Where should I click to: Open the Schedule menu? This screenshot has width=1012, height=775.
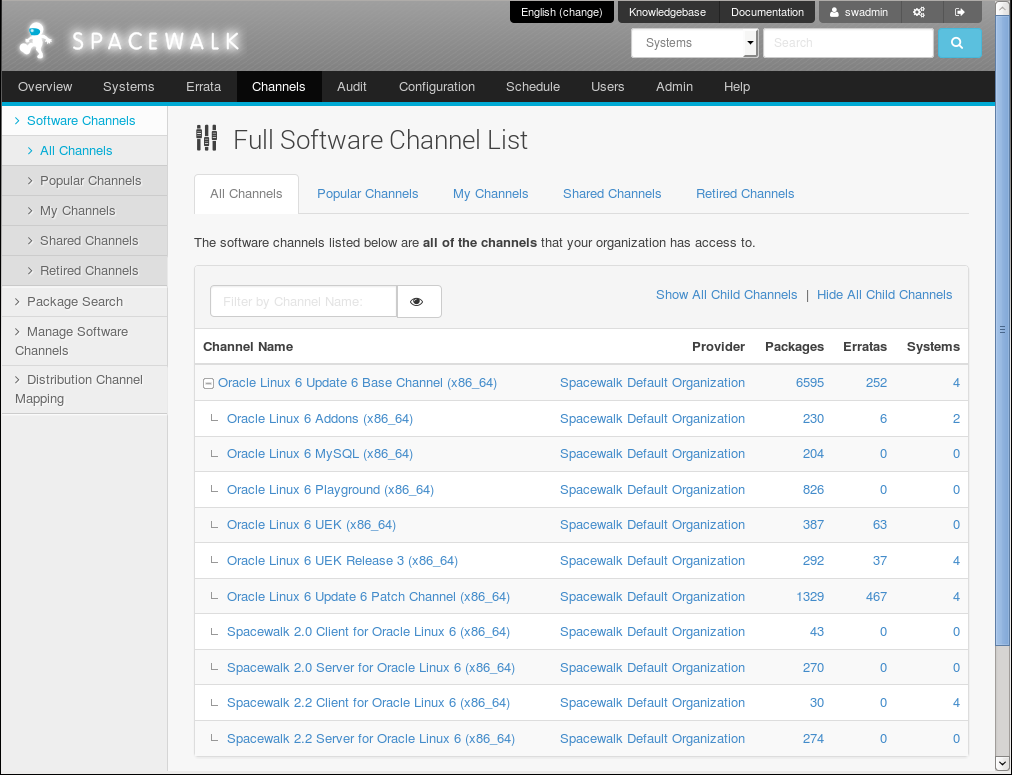coord(533,86)
